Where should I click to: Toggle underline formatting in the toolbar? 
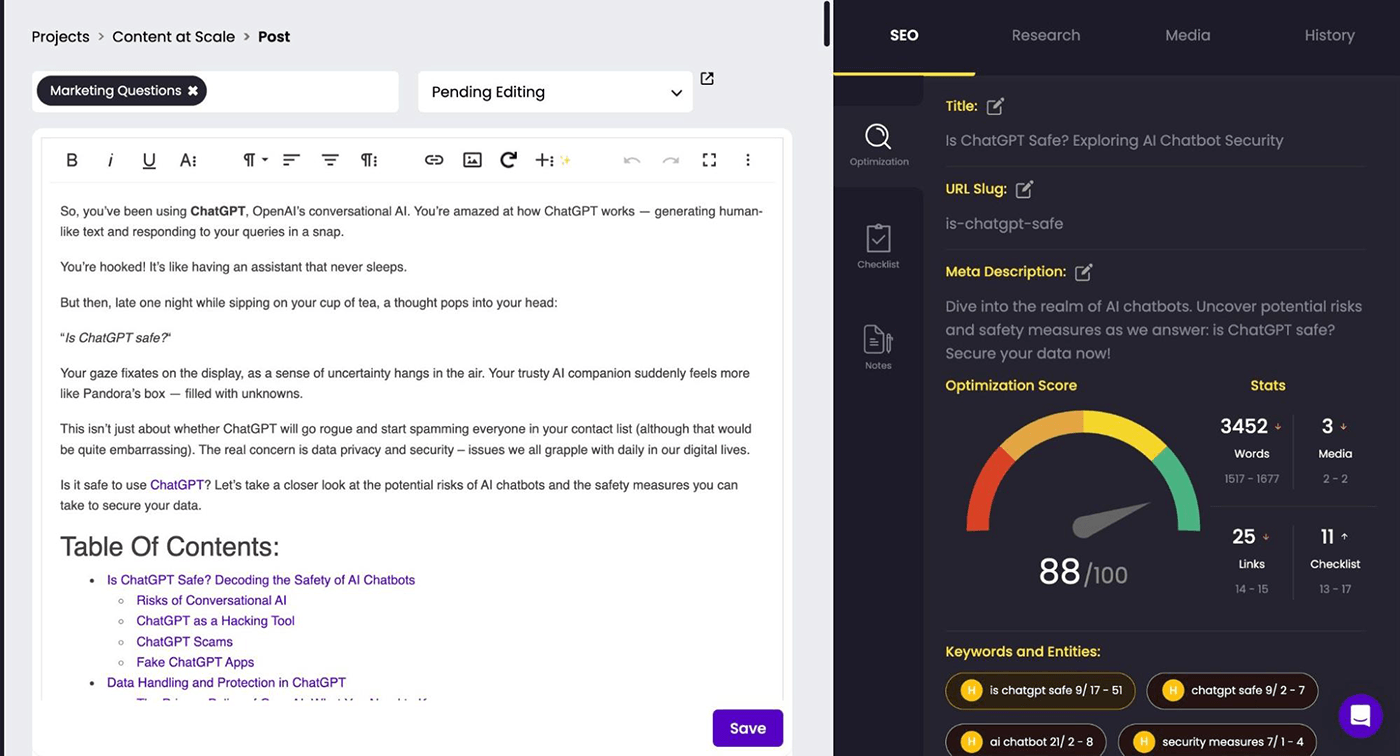click(x=149, y=160)
